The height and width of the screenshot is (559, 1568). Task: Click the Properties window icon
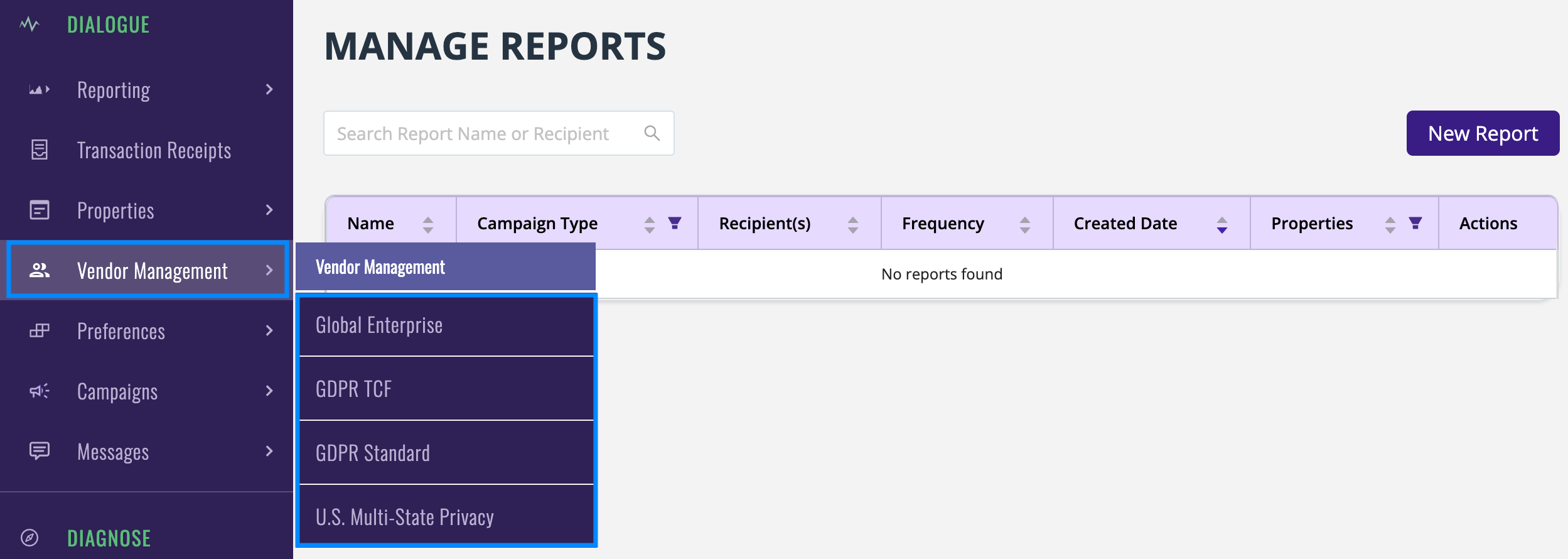pyautogui.click(x=40, y=210)
